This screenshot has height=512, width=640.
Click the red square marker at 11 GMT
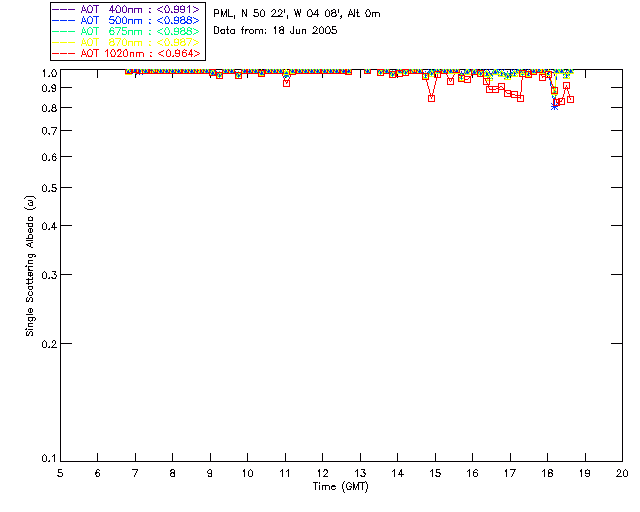click(x=287, y=83)
